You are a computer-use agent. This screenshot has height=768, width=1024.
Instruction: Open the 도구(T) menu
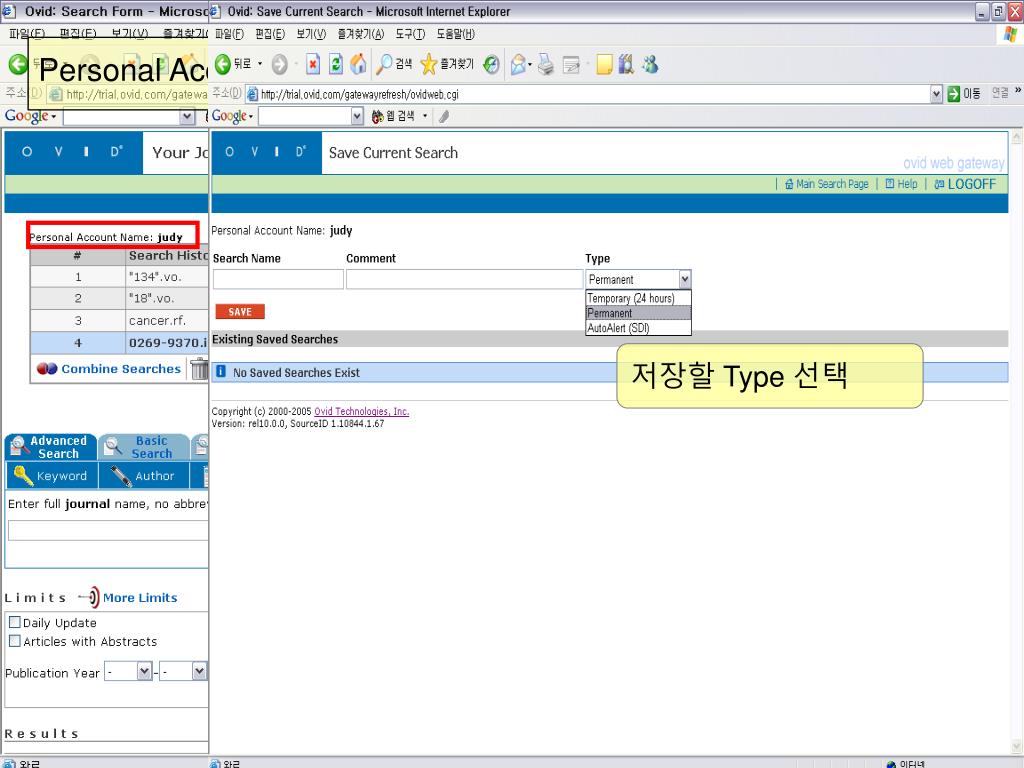(x=410, y=34)
